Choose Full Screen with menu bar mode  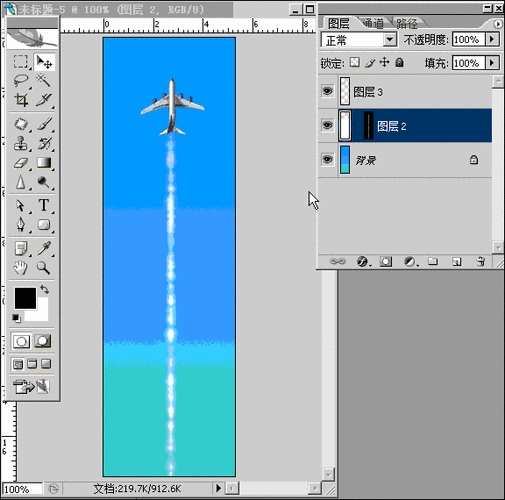pos(32,364)
